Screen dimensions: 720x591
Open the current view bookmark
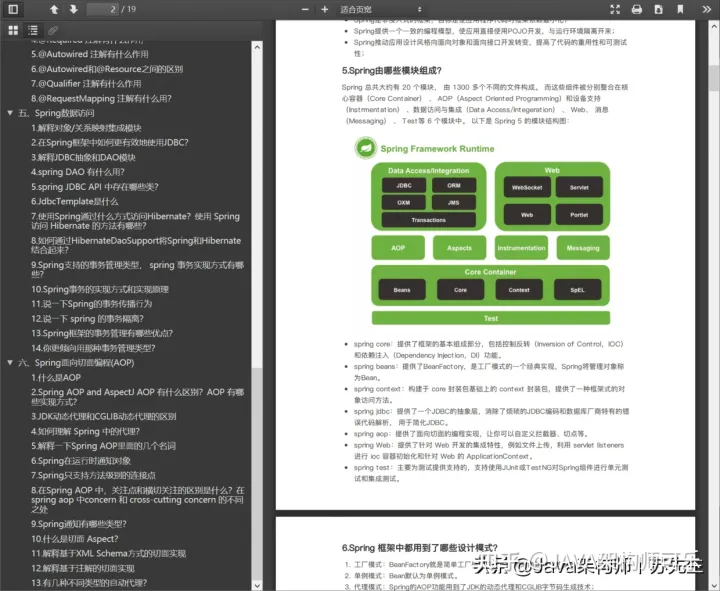[x=680, y=9]
